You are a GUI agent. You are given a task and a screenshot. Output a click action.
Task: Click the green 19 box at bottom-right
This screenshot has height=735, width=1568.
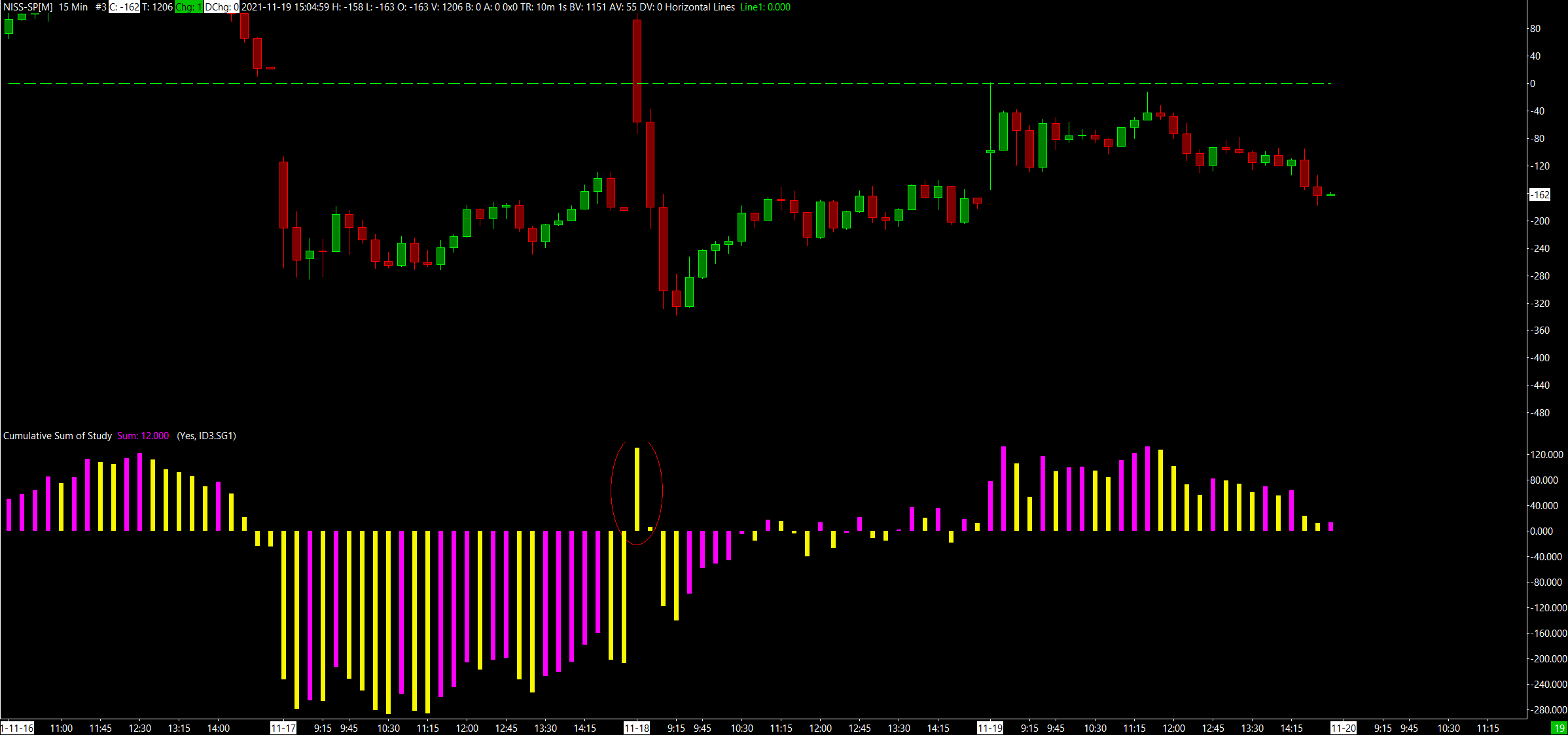click(1559, 728)
